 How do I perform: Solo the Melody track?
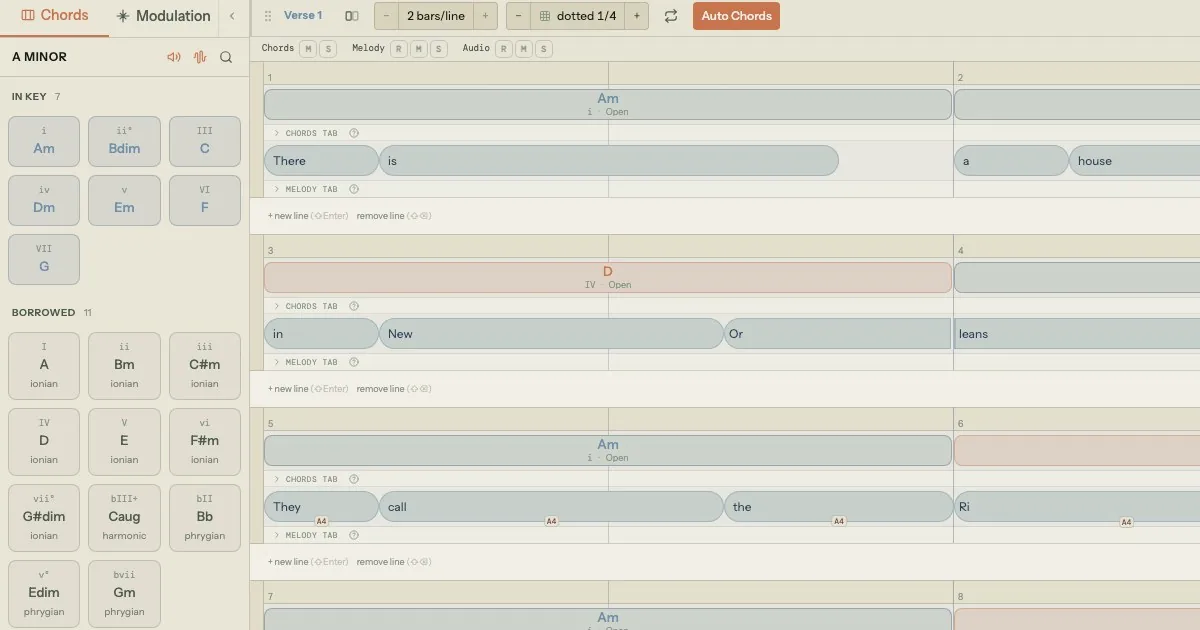click(x=438, y=49)
